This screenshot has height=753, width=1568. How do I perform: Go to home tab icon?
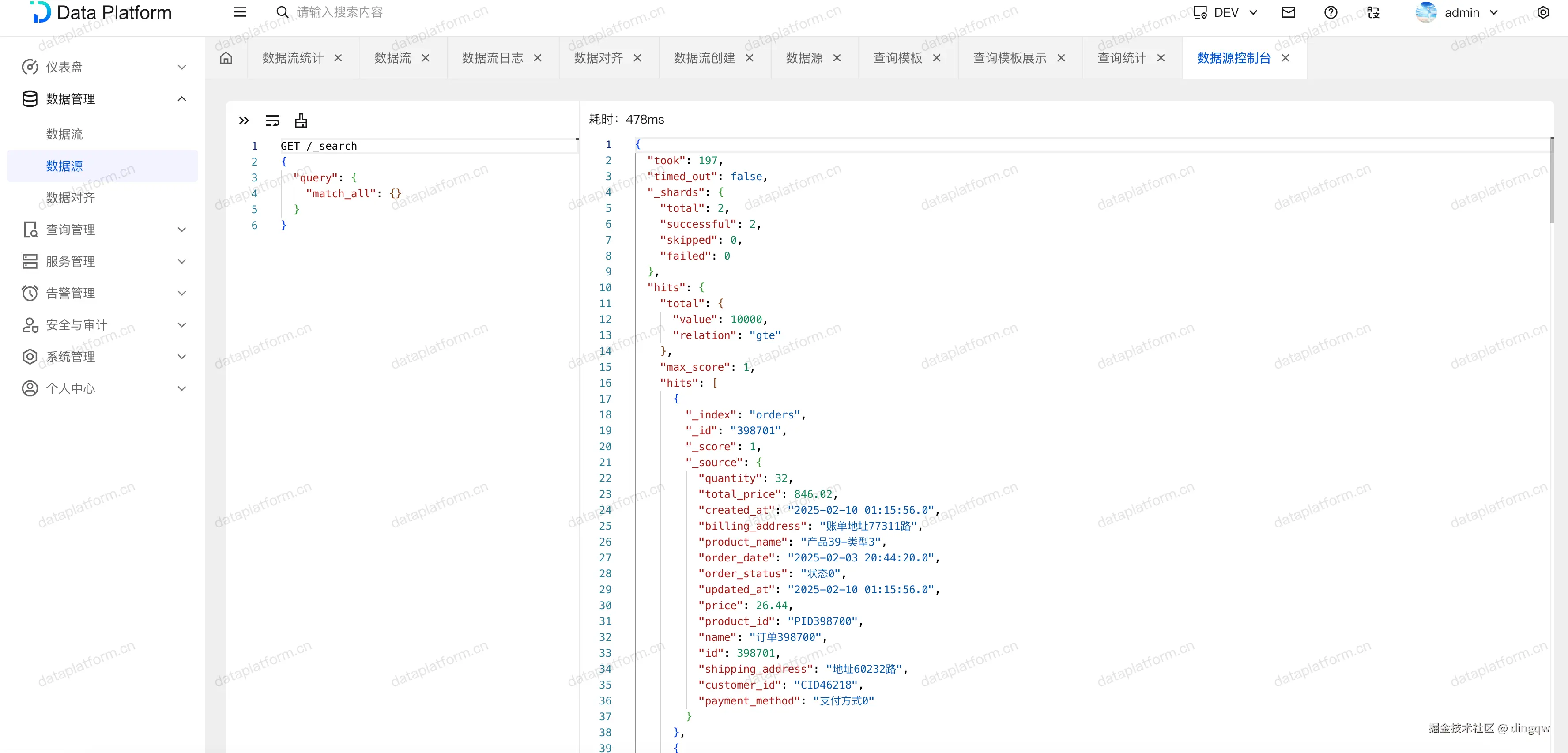click(226, 58)
